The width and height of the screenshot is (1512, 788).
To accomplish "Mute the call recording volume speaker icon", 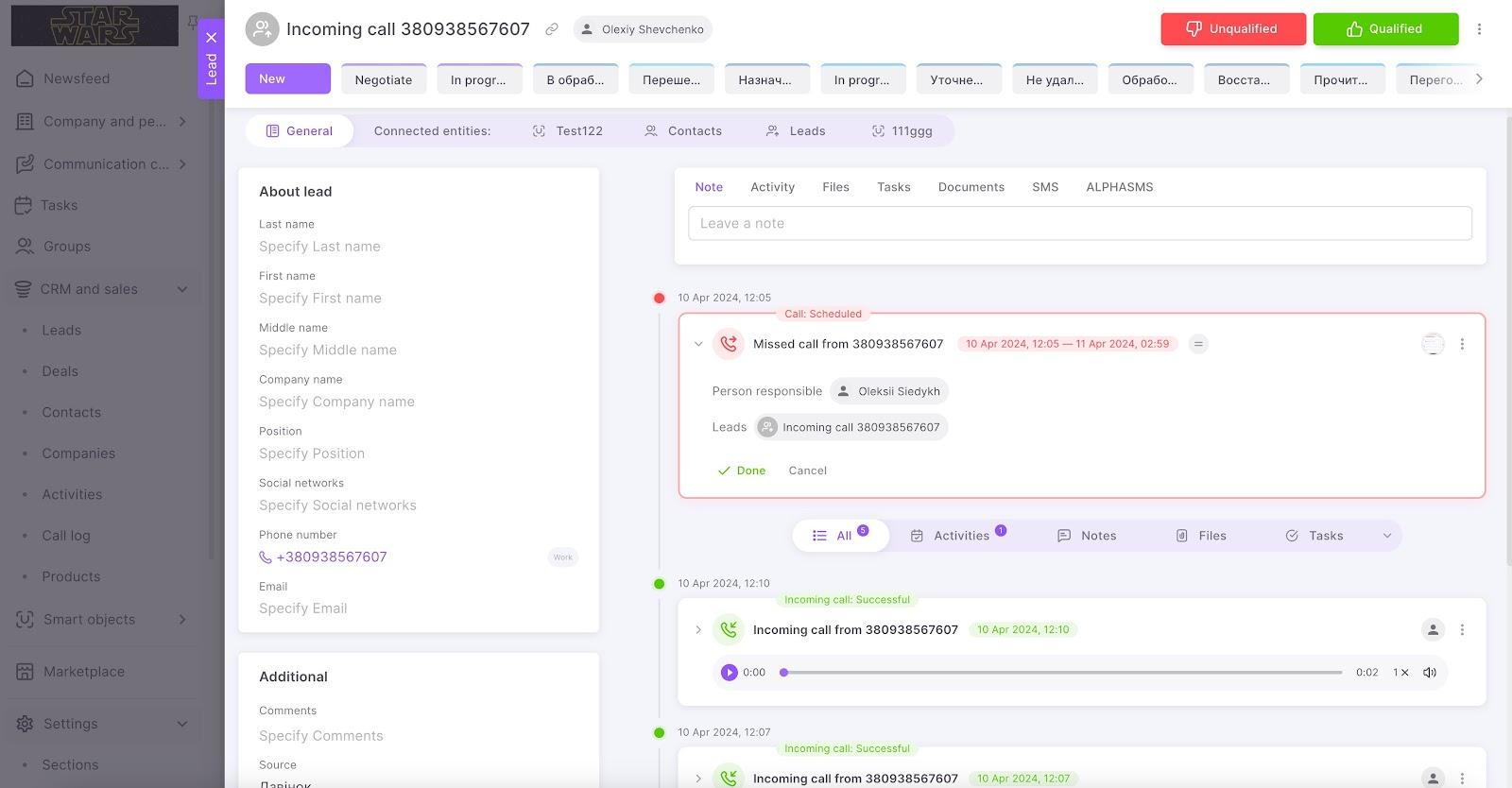I will tap(1430, 673).
